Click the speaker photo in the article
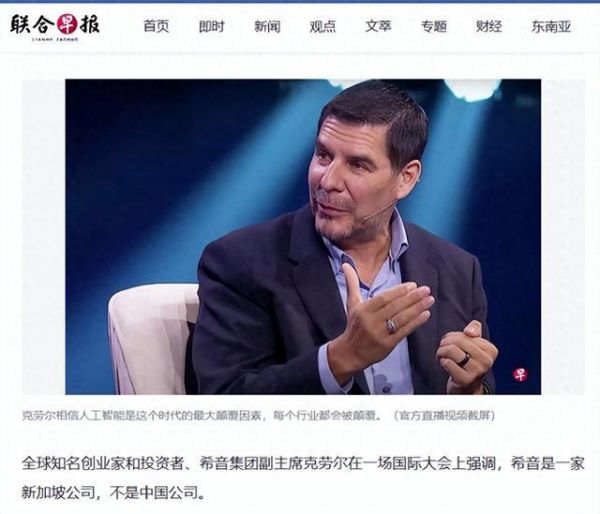 coord(303,237)
